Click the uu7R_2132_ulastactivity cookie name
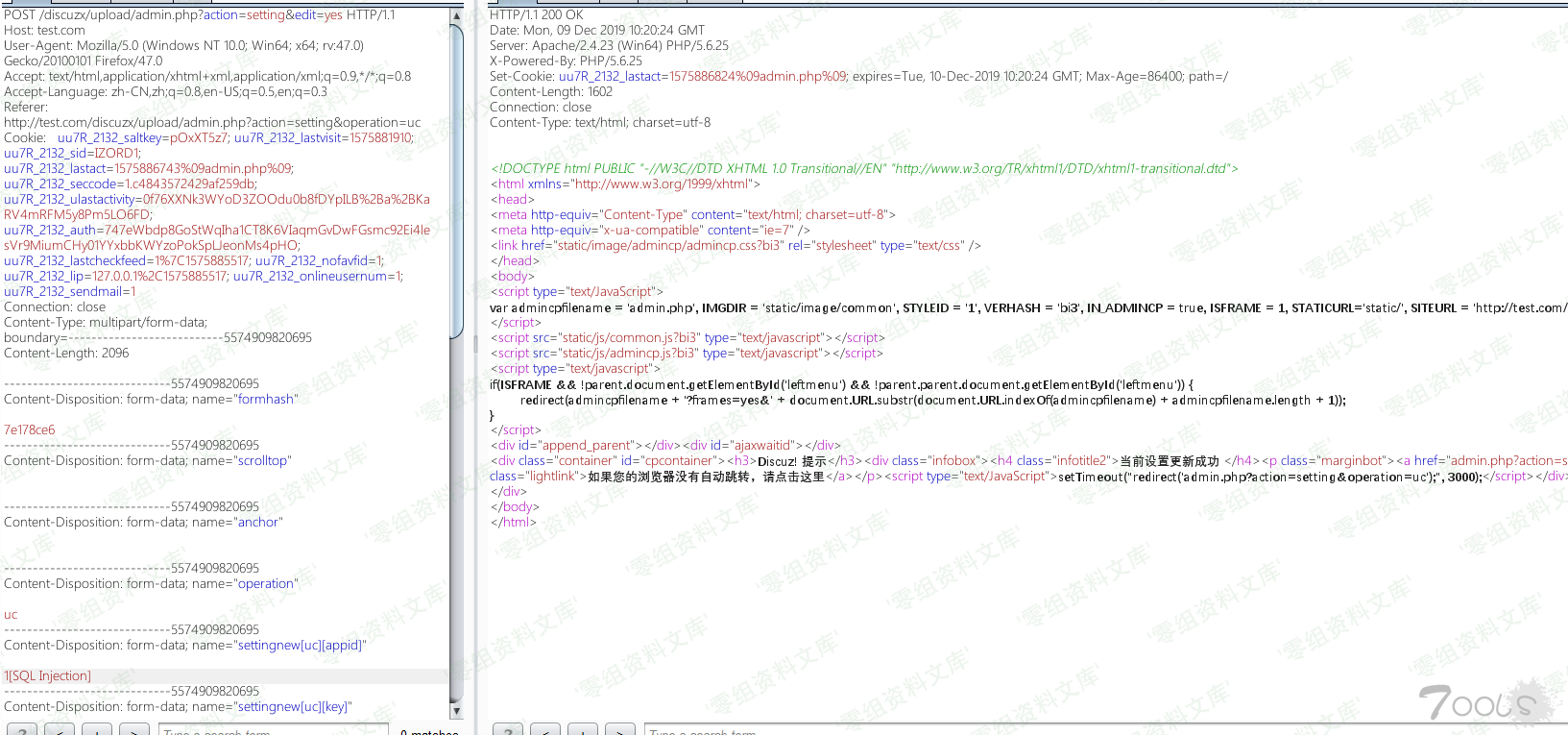Viewport: 1568px width, 735px height. (x=71, y=199)
